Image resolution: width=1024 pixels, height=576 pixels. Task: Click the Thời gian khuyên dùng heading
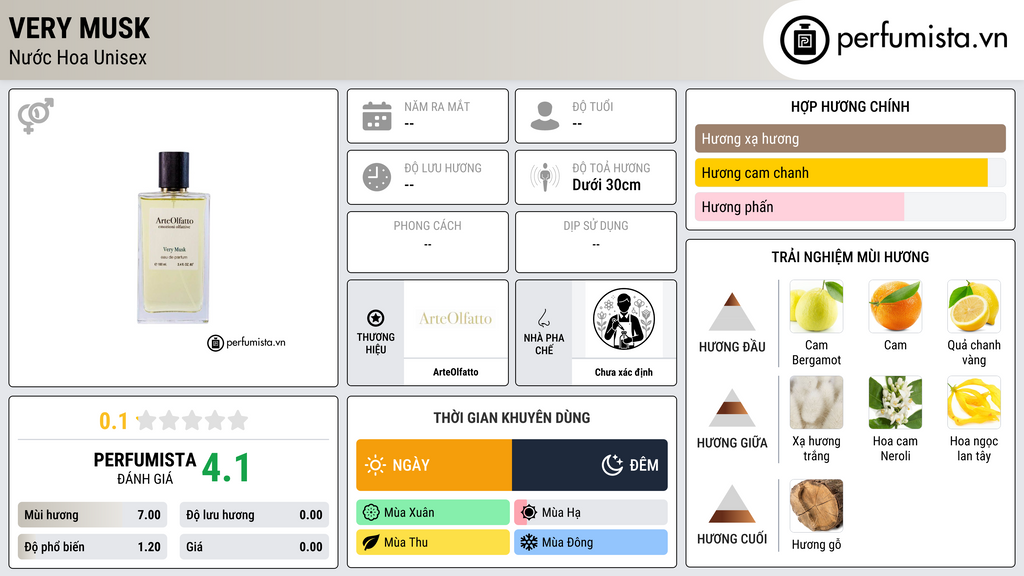click(x=511, y=418)
